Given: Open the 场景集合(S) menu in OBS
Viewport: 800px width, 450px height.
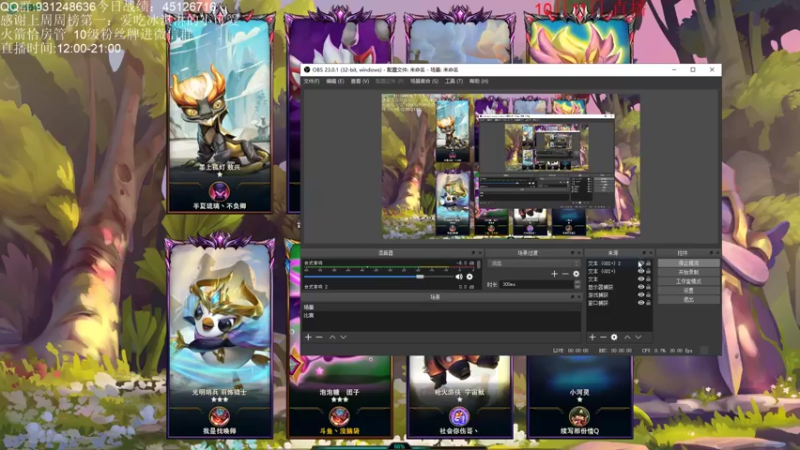Looking at the screenshot, I should (x=424, y=81).
